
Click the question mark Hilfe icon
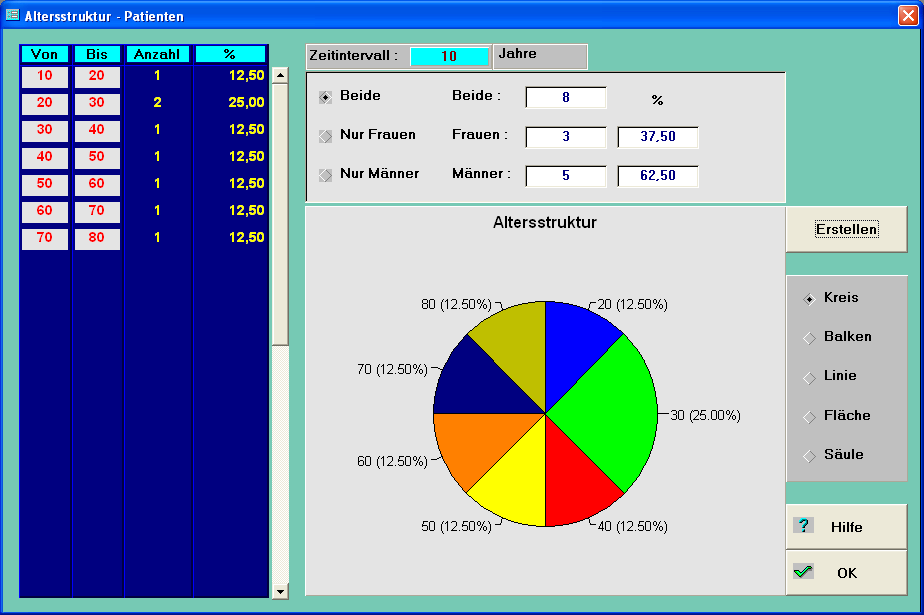(803, 526)
